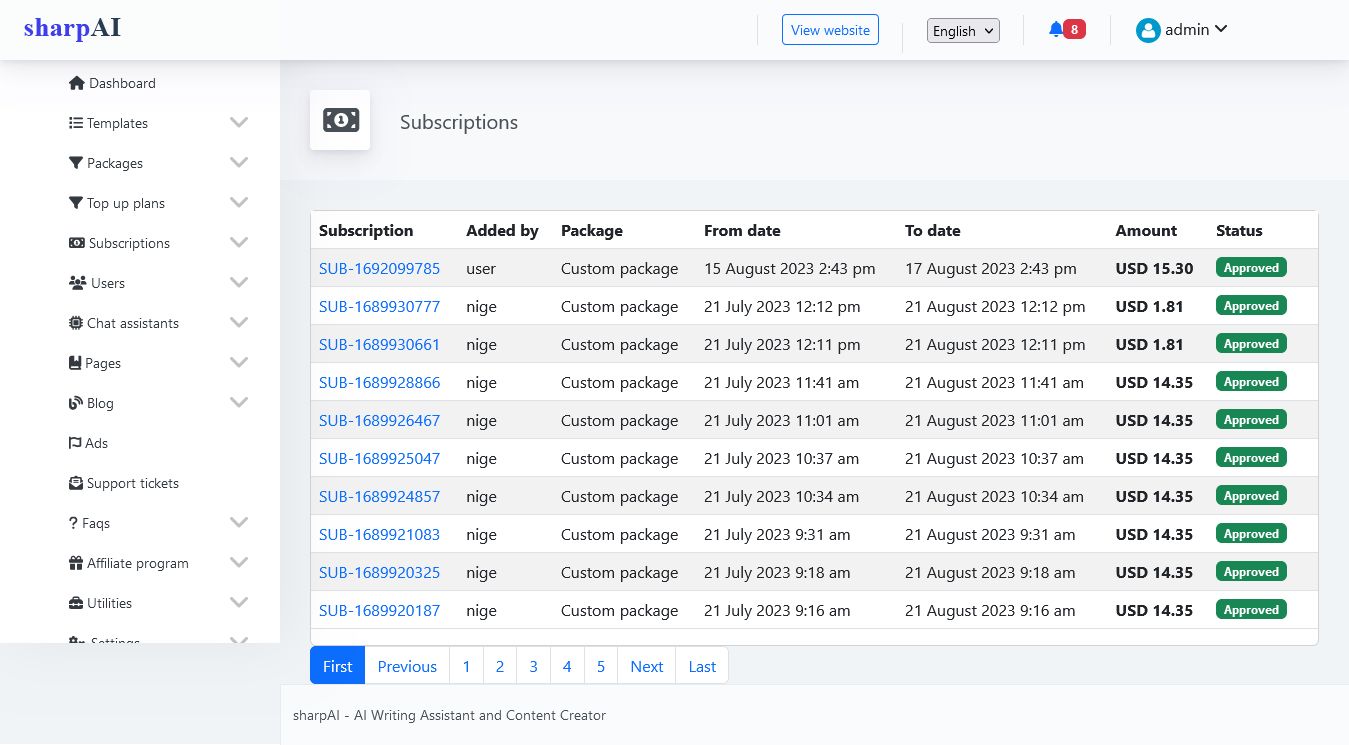
Task: Select Top up plans in sidebar
Action: tap(125, 203)
